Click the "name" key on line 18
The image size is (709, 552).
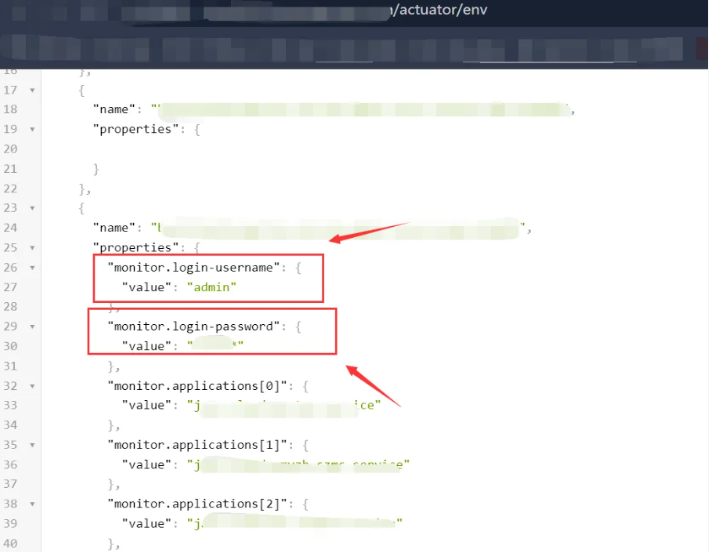[x=114, y=109]
